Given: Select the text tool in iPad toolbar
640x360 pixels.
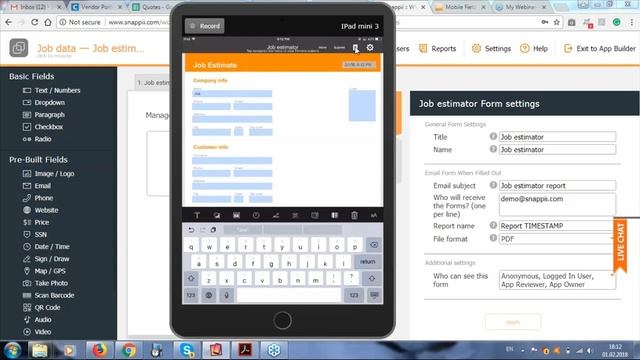Looking at the screenshot, I should (197, 215).
